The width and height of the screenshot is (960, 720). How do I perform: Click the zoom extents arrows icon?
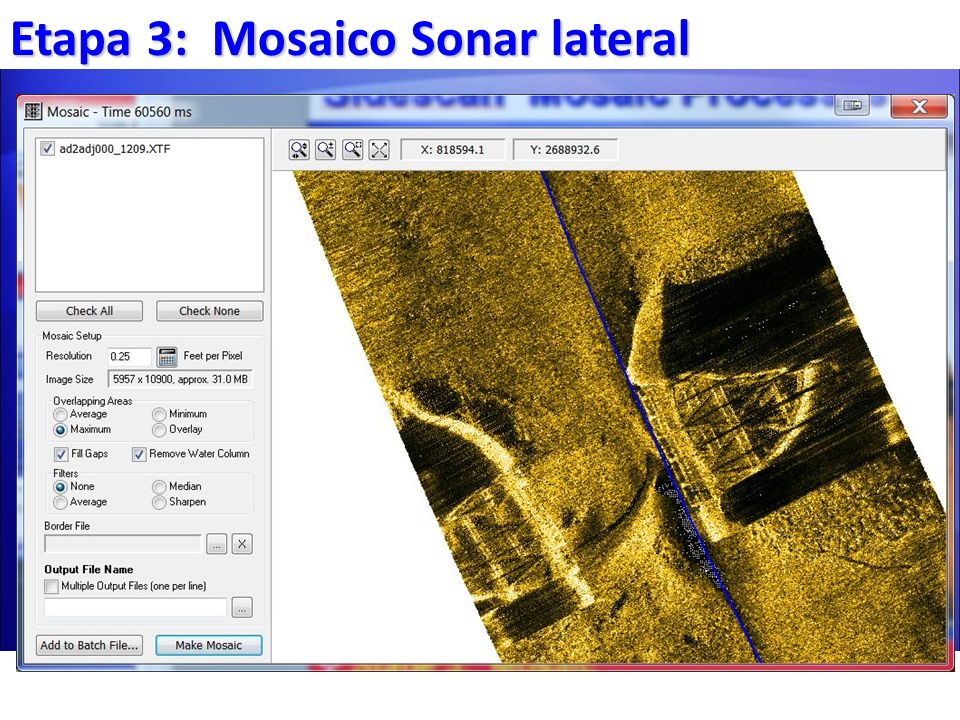pyautogui.click(x=380, y=149)
